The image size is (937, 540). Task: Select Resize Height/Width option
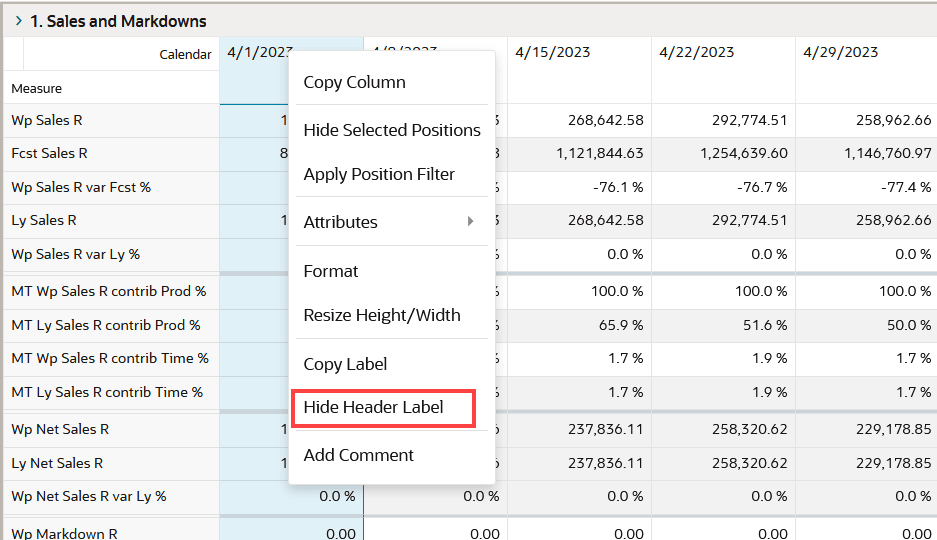point(382,315)
